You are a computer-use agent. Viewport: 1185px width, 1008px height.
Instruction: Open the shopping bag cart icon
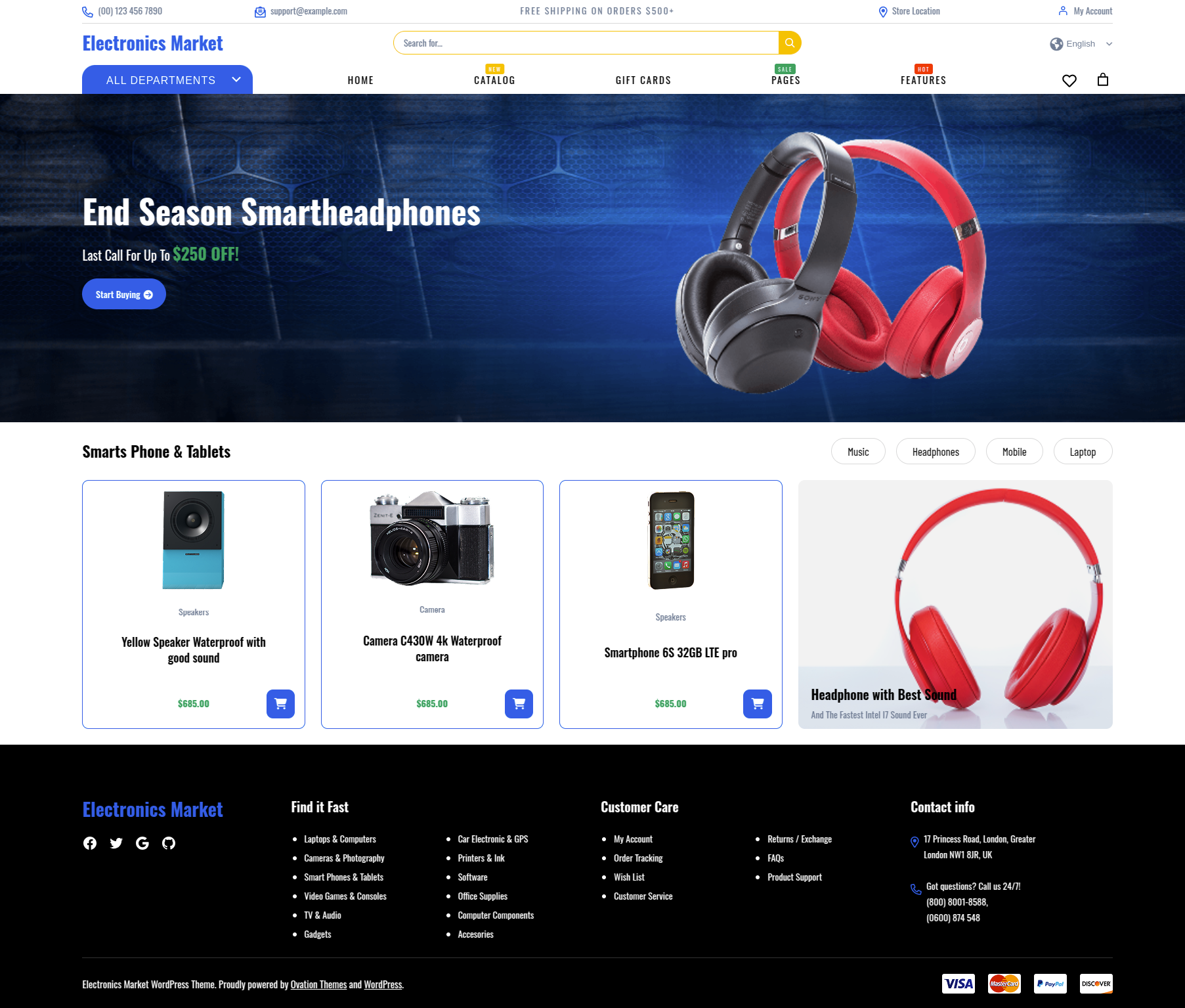click(1103, 79)
